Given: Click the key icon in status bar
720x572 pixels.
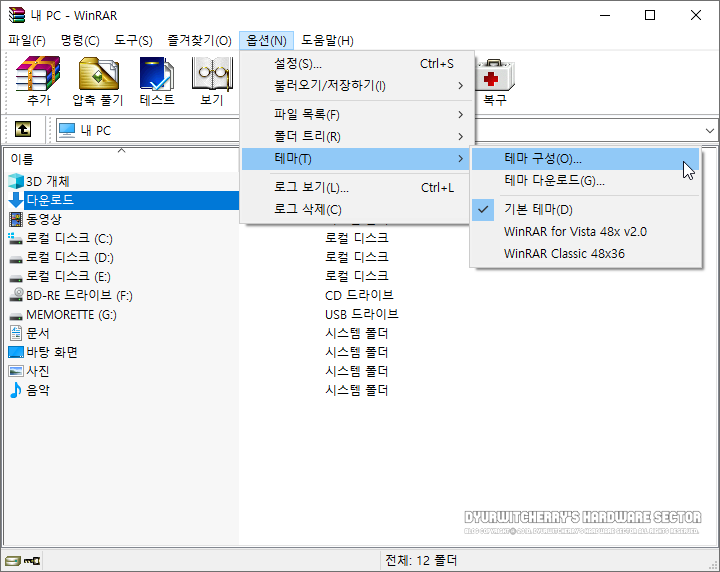Looking at the screenshot, I should point(32,561).
